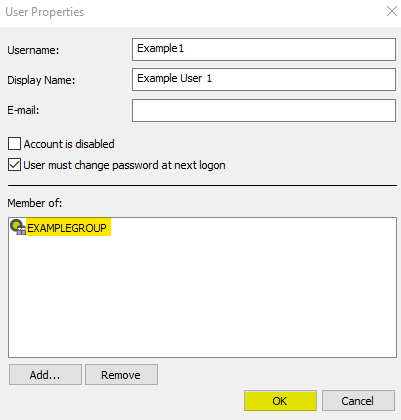401x420 pixels.
Task: Click the Remove button
Action: point(121,375)
